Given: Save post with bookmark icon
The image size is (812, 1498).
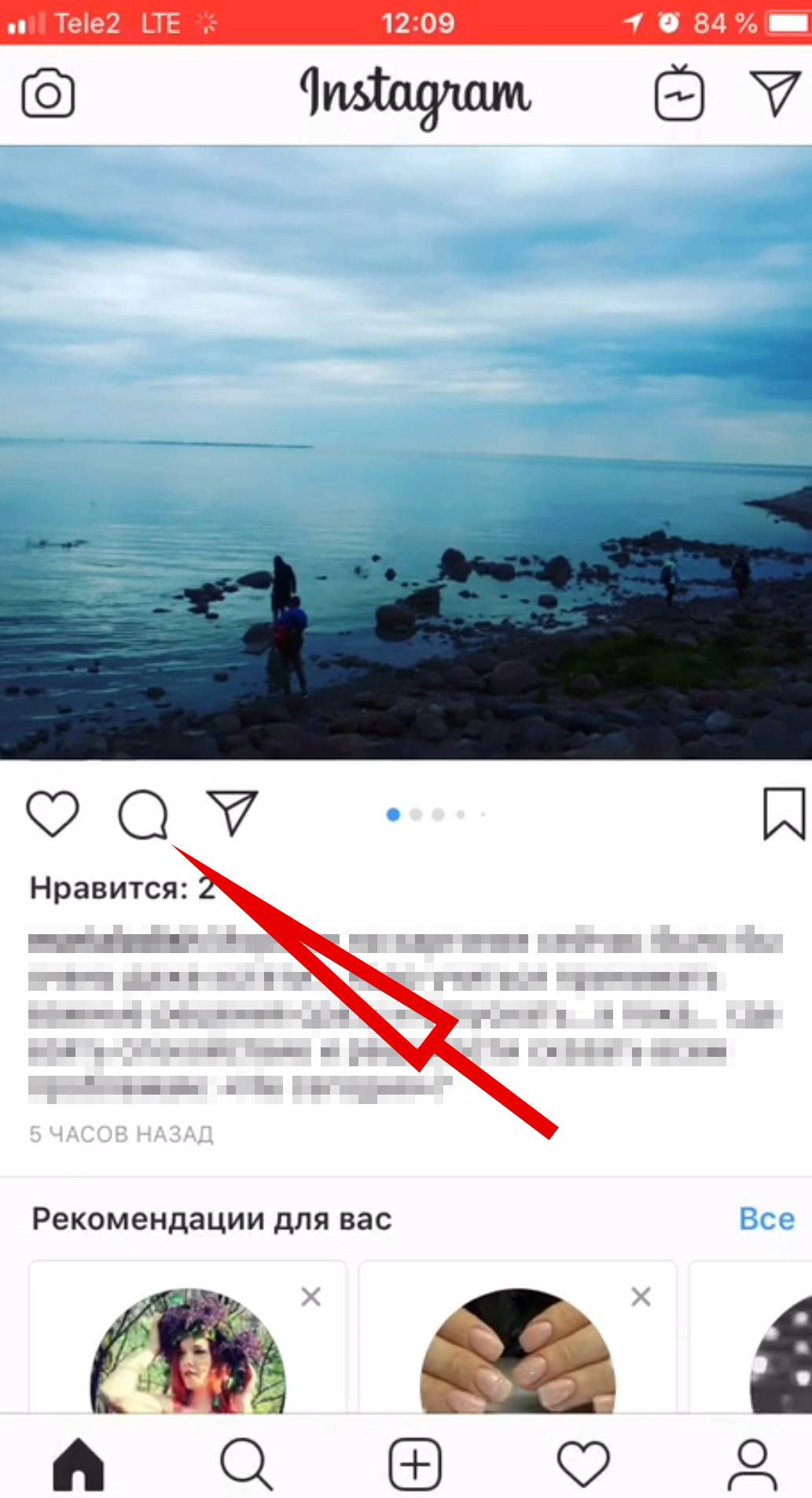Looking at the screenshot, I should point(784,814).
